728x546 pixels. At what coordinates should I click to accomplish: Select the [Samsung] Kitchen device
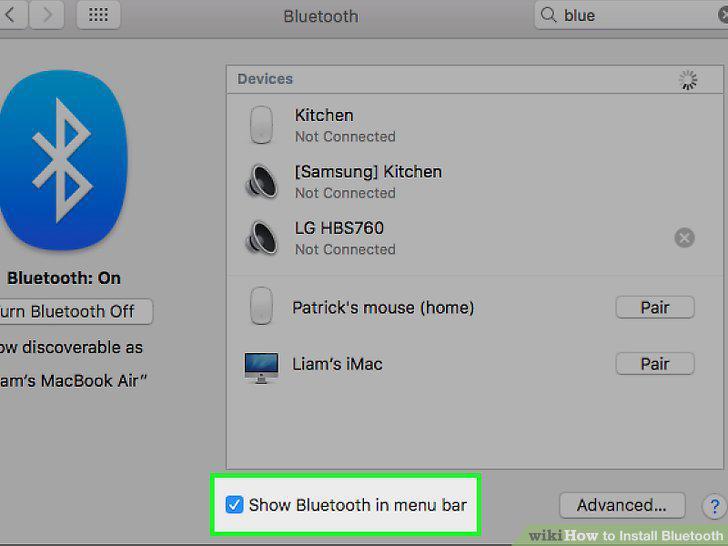[x=474, y=182]
